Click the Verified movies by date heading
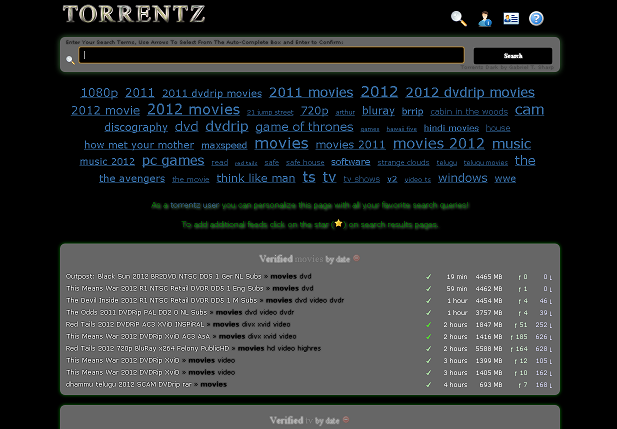The width and height of the screenshot is (617, 429). pos(305,259)
